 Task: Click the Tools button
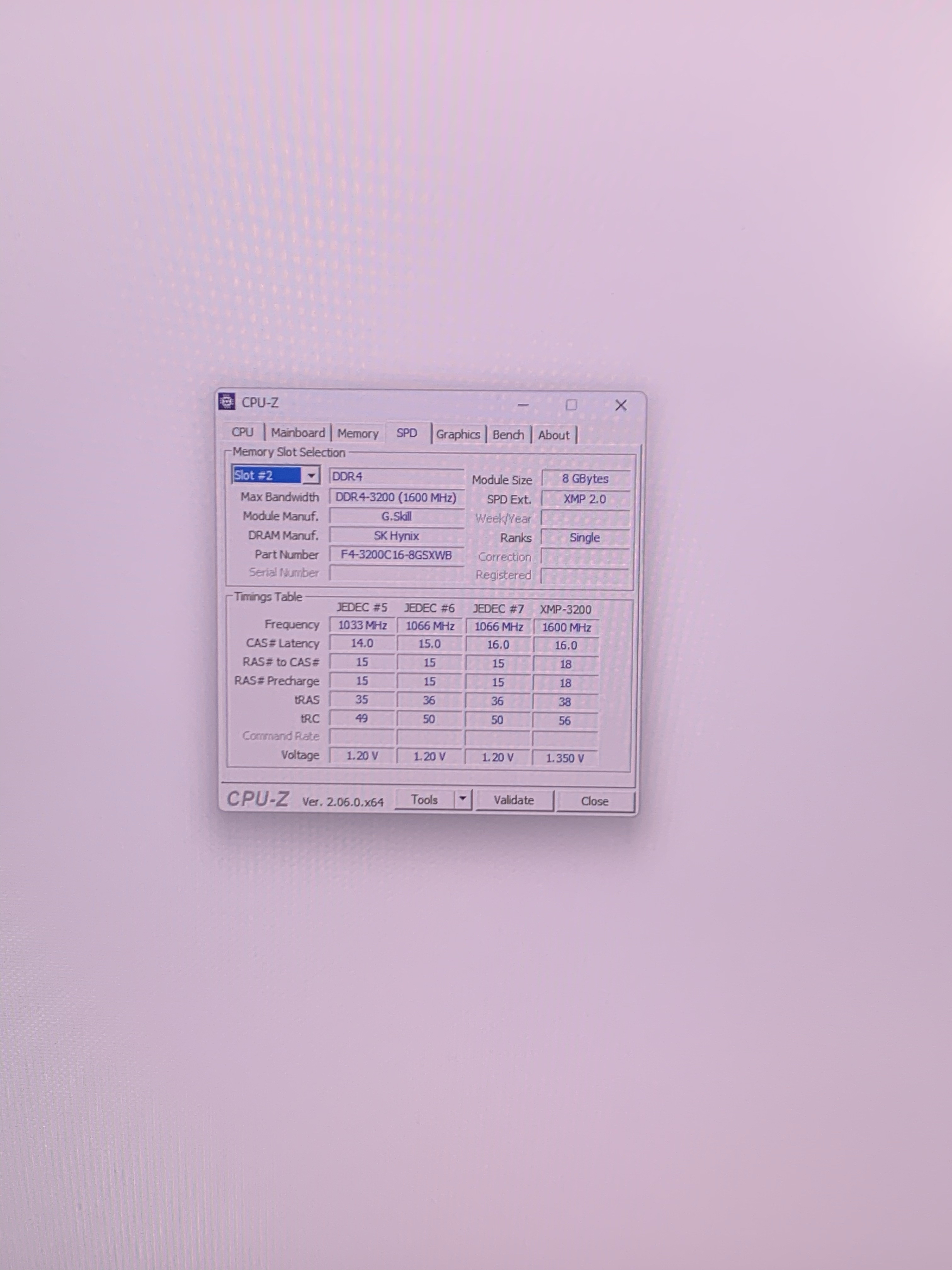[425, 799]
